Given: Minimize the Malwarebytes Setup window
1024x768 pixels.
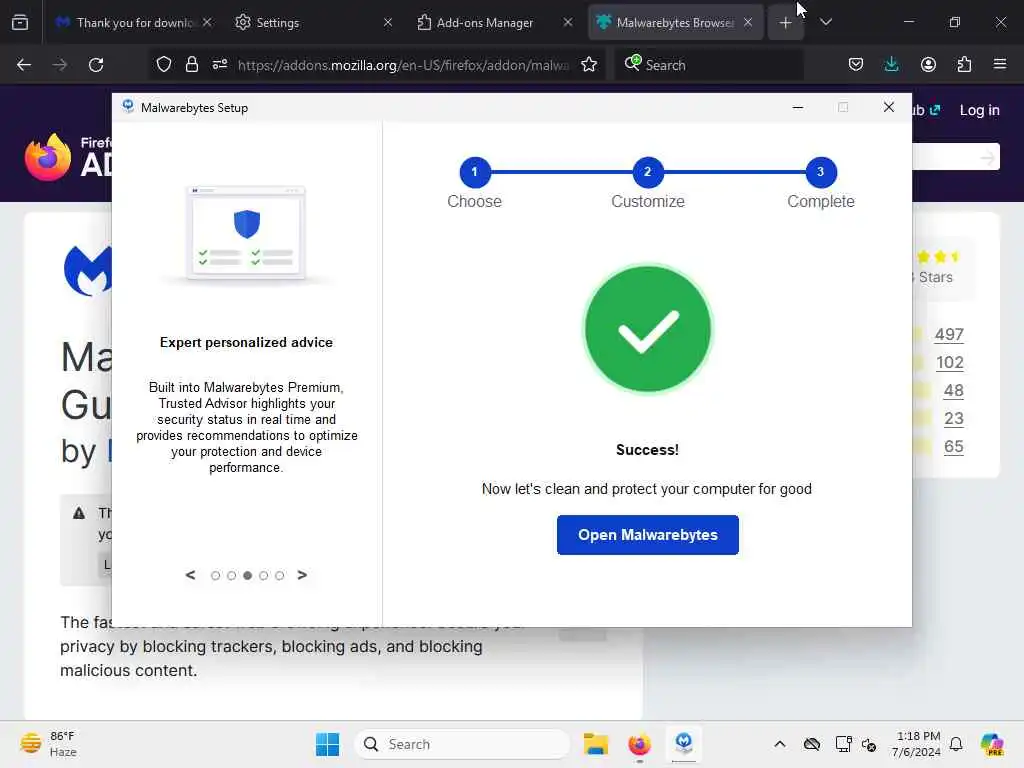Looking at the screenshot, I should point(797,107).
